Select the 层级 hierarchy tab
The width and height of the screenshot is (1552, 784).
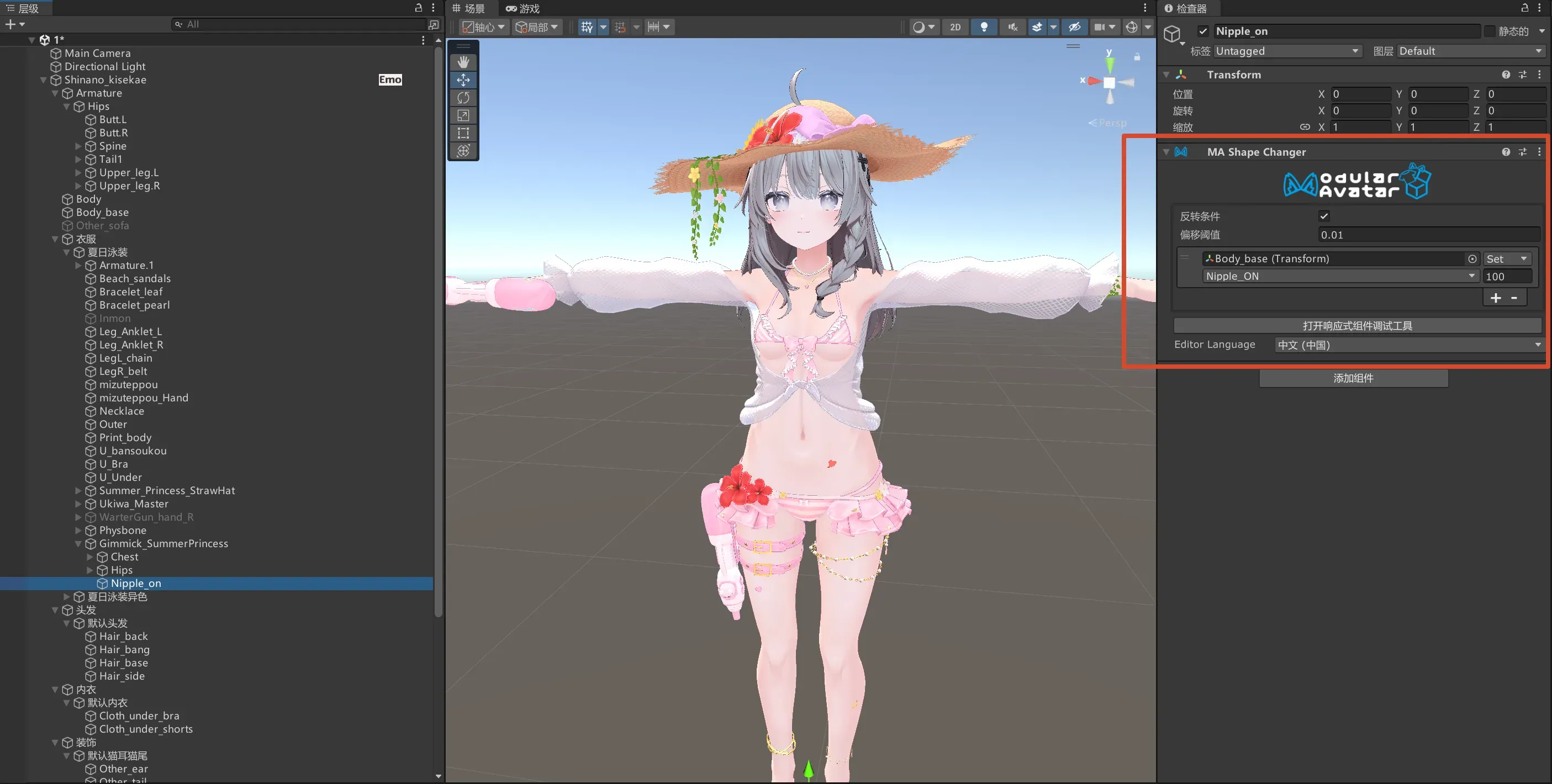(23, 8)
